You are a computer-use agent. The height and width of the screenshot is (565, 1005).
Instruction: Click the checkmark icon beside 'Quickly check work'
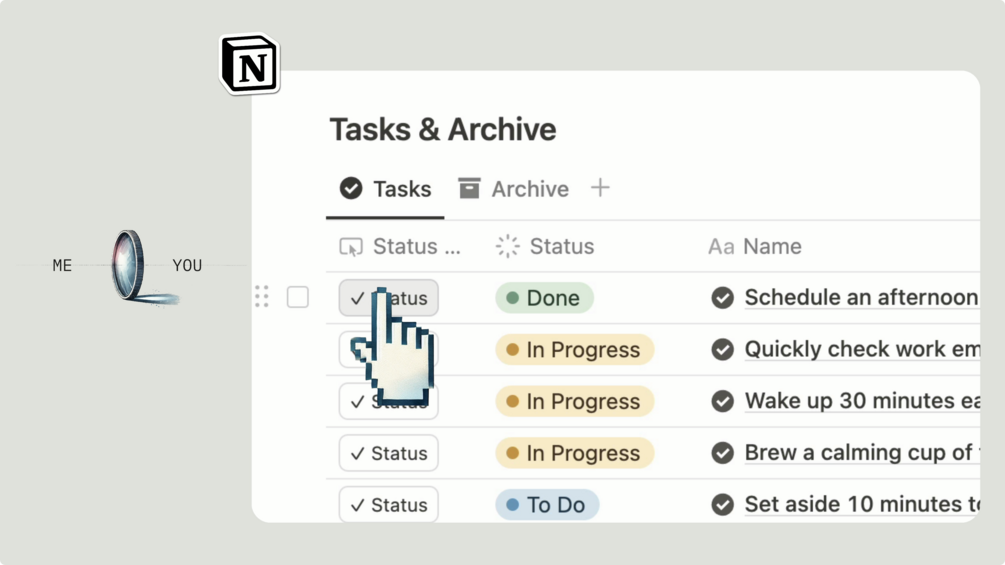coord(722,350)
